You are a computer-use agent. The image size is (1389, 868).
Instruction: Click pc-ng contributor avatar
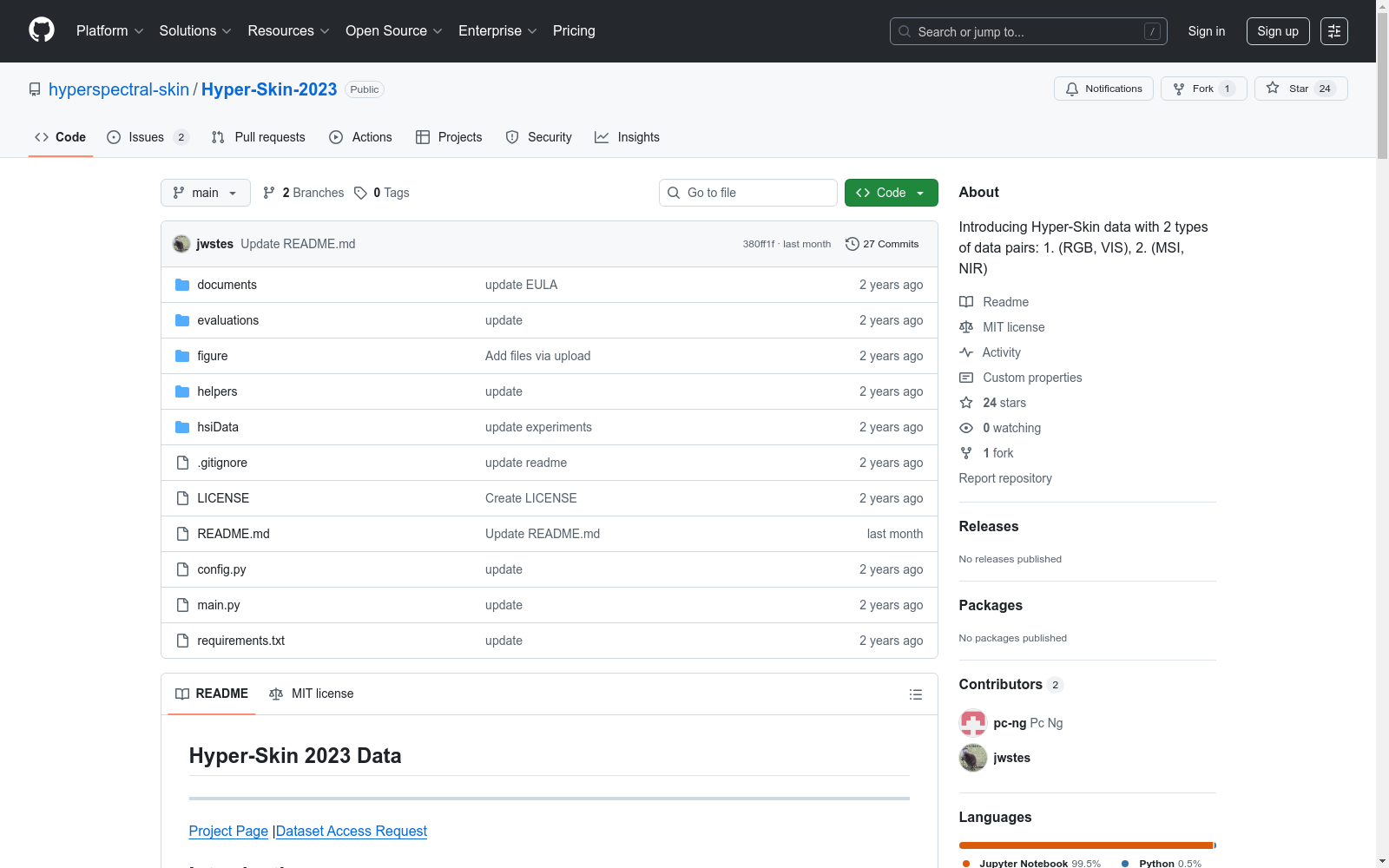click(973, 723)
